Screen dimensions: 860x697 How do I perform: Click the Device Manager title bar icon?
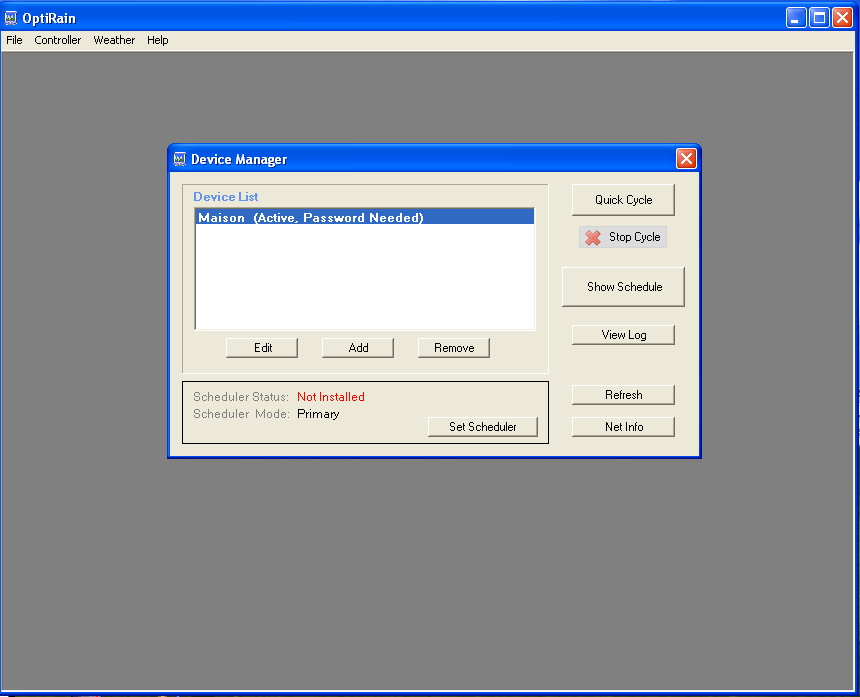pos(179,159)
